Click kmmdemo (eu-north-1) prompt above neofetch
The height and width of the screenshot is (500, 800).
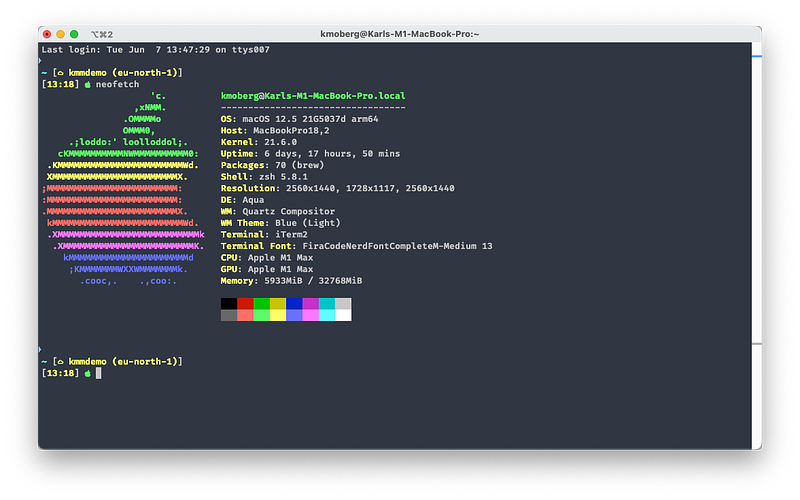(x=123, y=73)
